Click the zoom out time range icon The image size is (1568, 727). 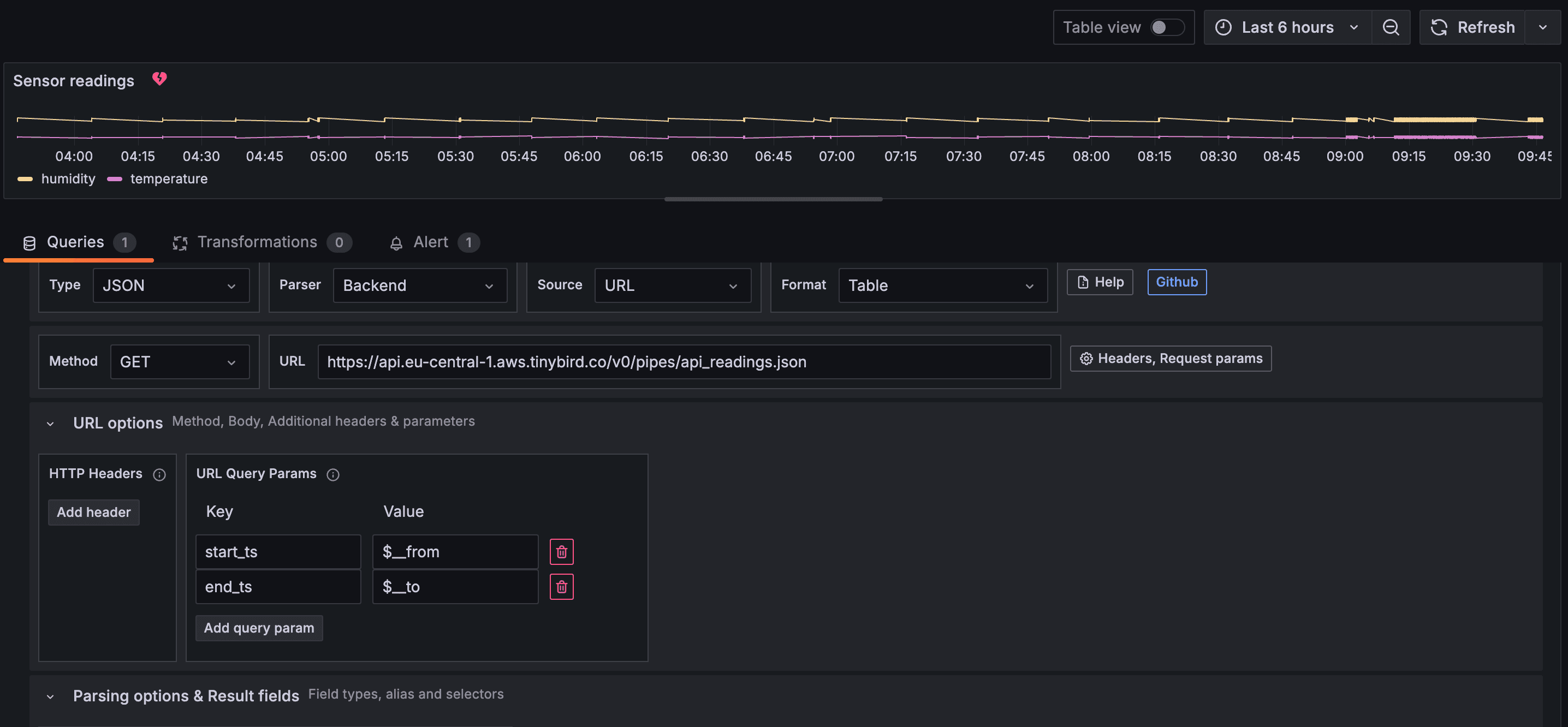pyautogui.click(x=1390, y=27)
